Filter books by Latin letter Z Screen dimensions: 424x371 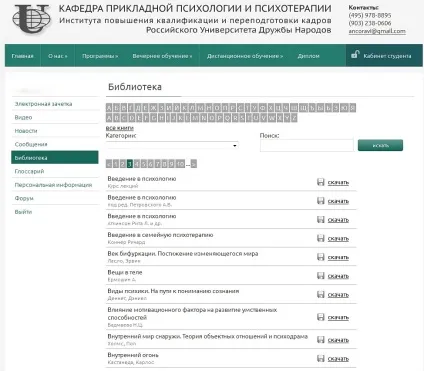point(293,118)
